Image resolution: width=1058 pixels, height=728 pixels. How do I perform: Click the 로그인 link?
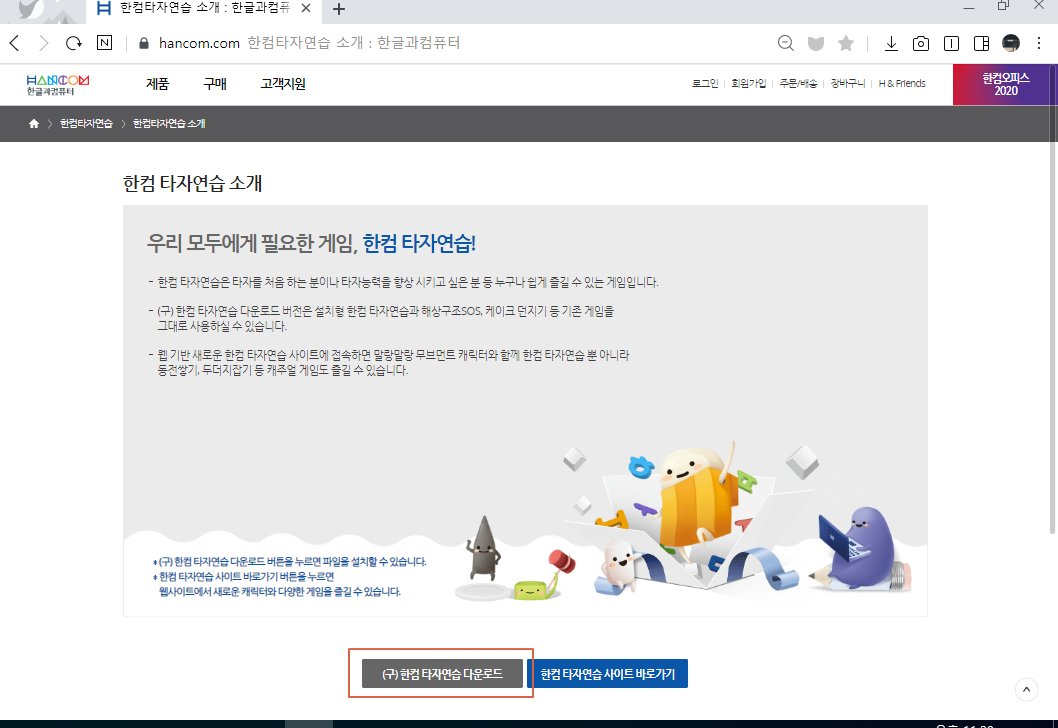[x=705, y=84]
